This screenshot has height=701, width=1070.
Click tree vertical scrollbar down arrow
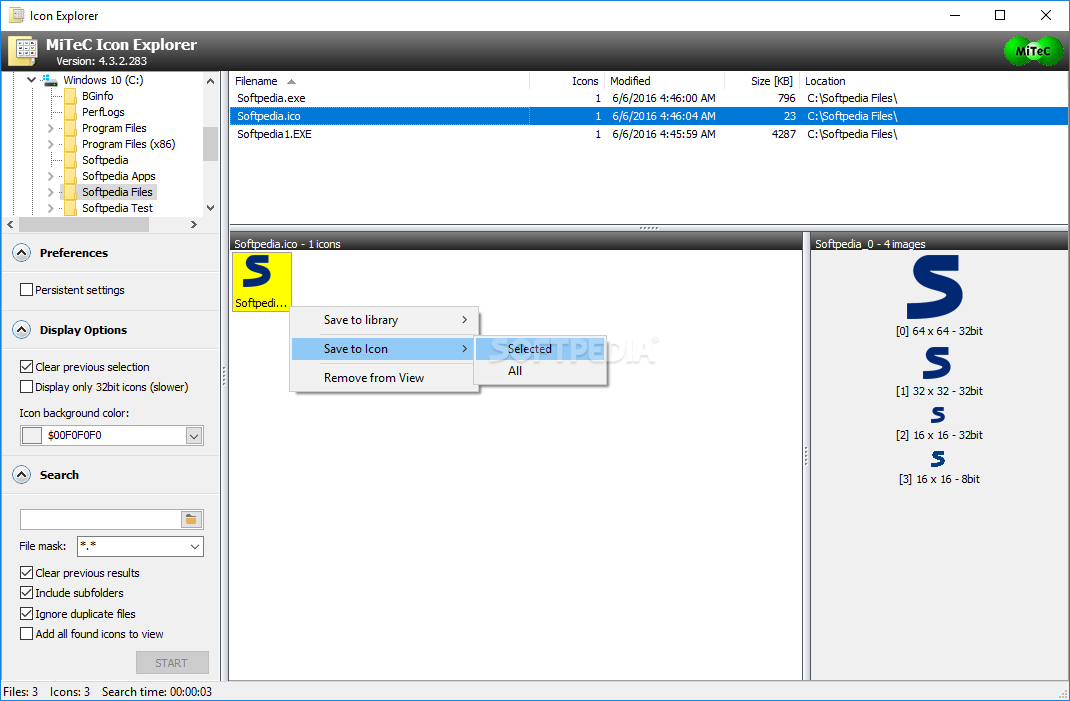[210, 208]
